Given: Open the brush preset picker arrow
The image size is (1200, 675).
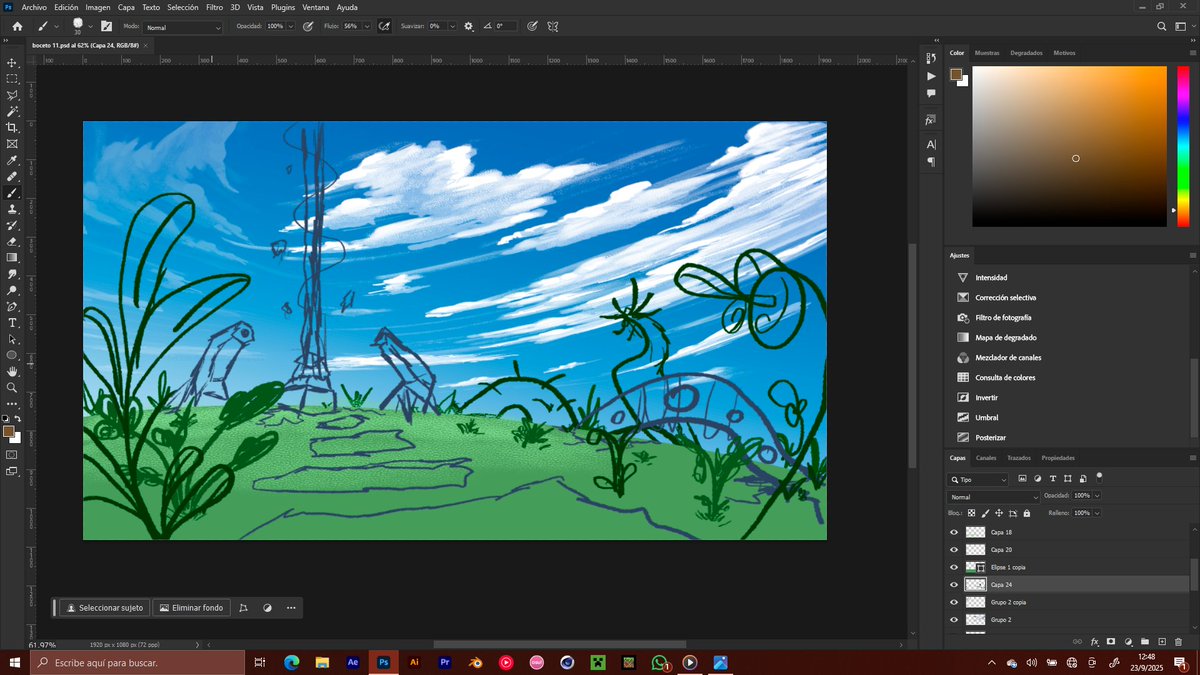Looking at the screenshot, I should click(x=90, y=26).
